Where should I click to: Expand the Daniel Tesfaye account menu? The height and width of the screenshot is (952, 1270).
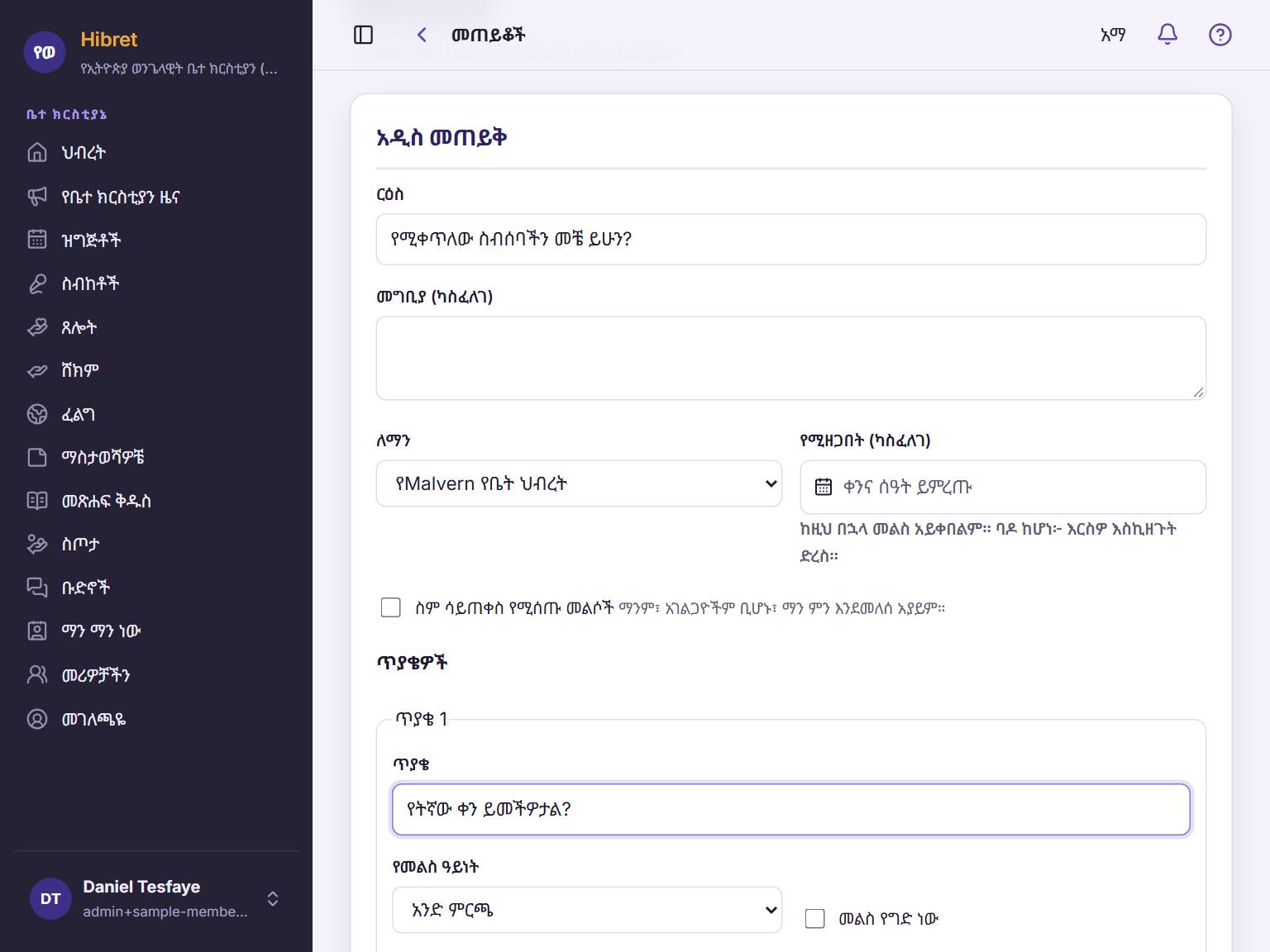[x=156, y=898]
